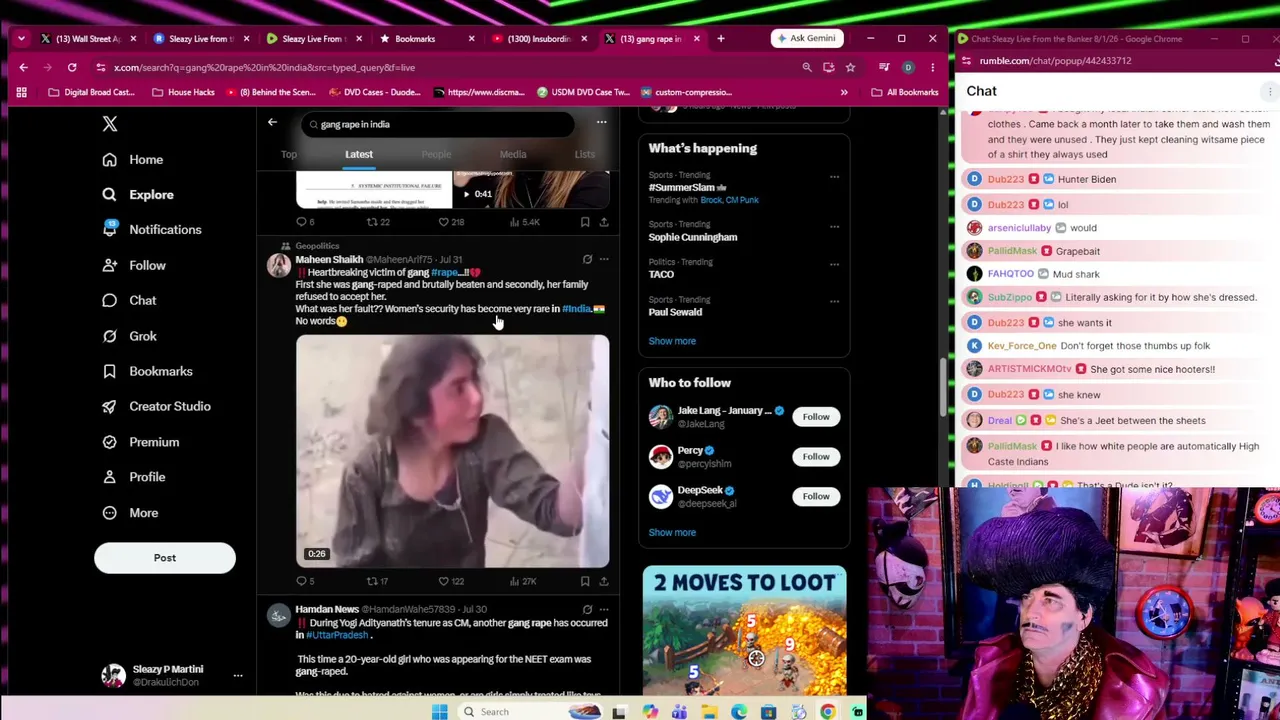Open House Hacks bookmark folder
The height and width of the screenshot is (720, 1280).
coord(183,92)
